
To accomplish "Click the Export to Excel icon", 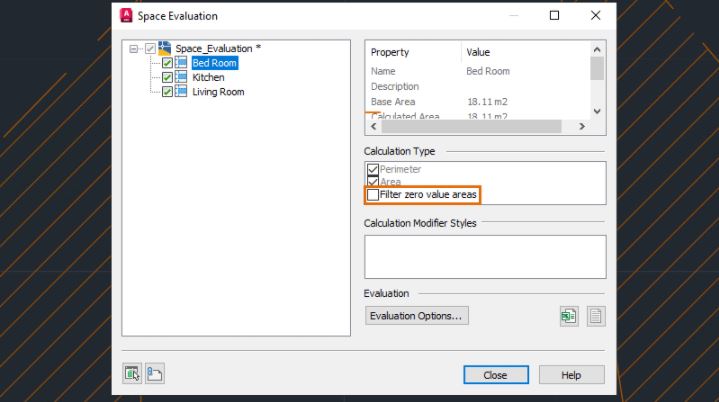I will [x=568, y=316].
